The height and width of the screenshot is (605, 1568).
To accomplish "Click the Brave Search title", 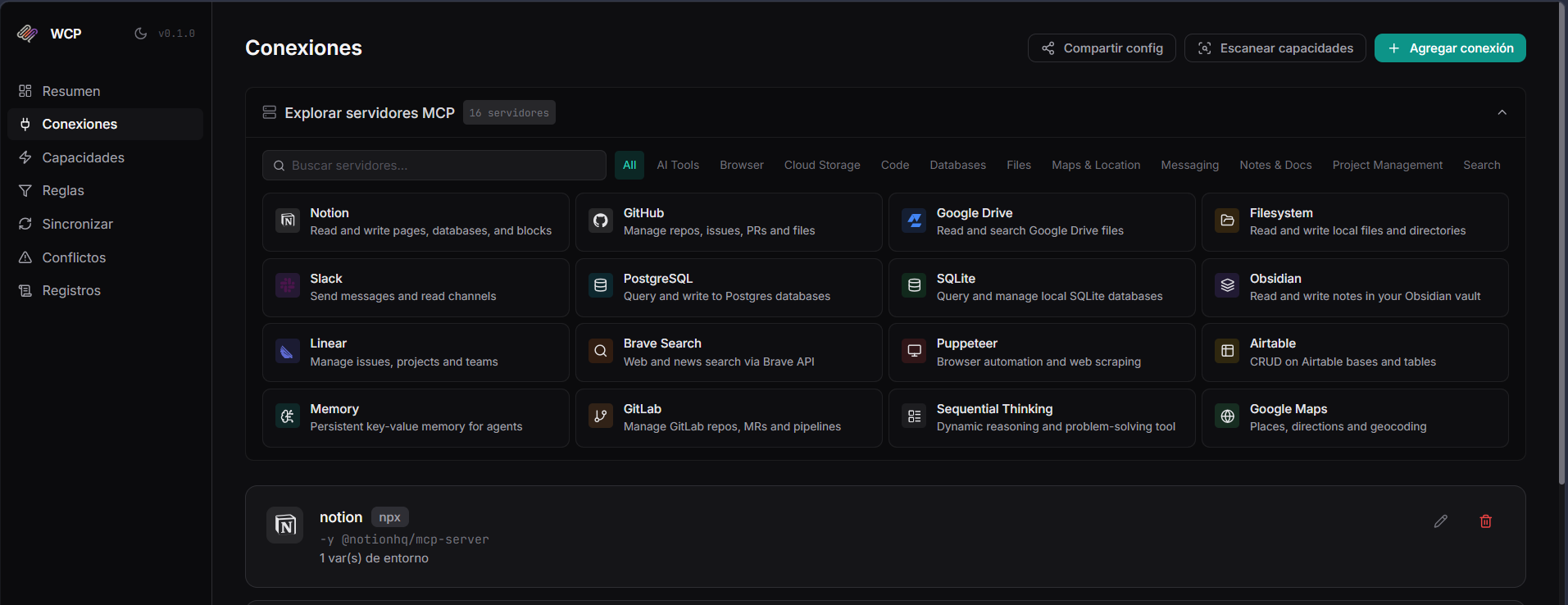I will (662, 343).
